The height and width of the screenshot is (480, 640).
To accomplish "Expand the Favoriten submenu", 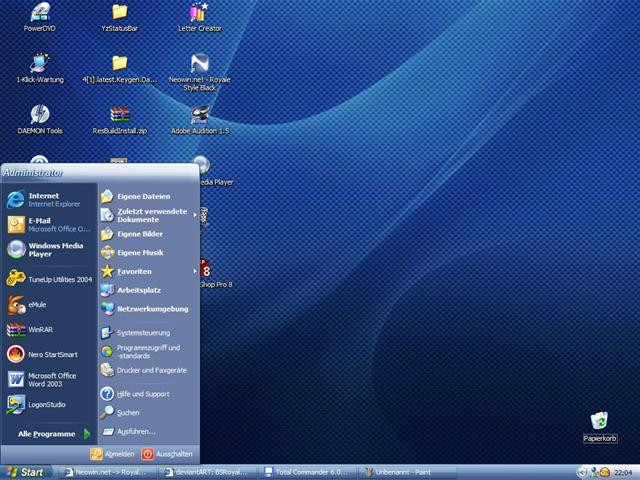I will [x=149, y=271].
